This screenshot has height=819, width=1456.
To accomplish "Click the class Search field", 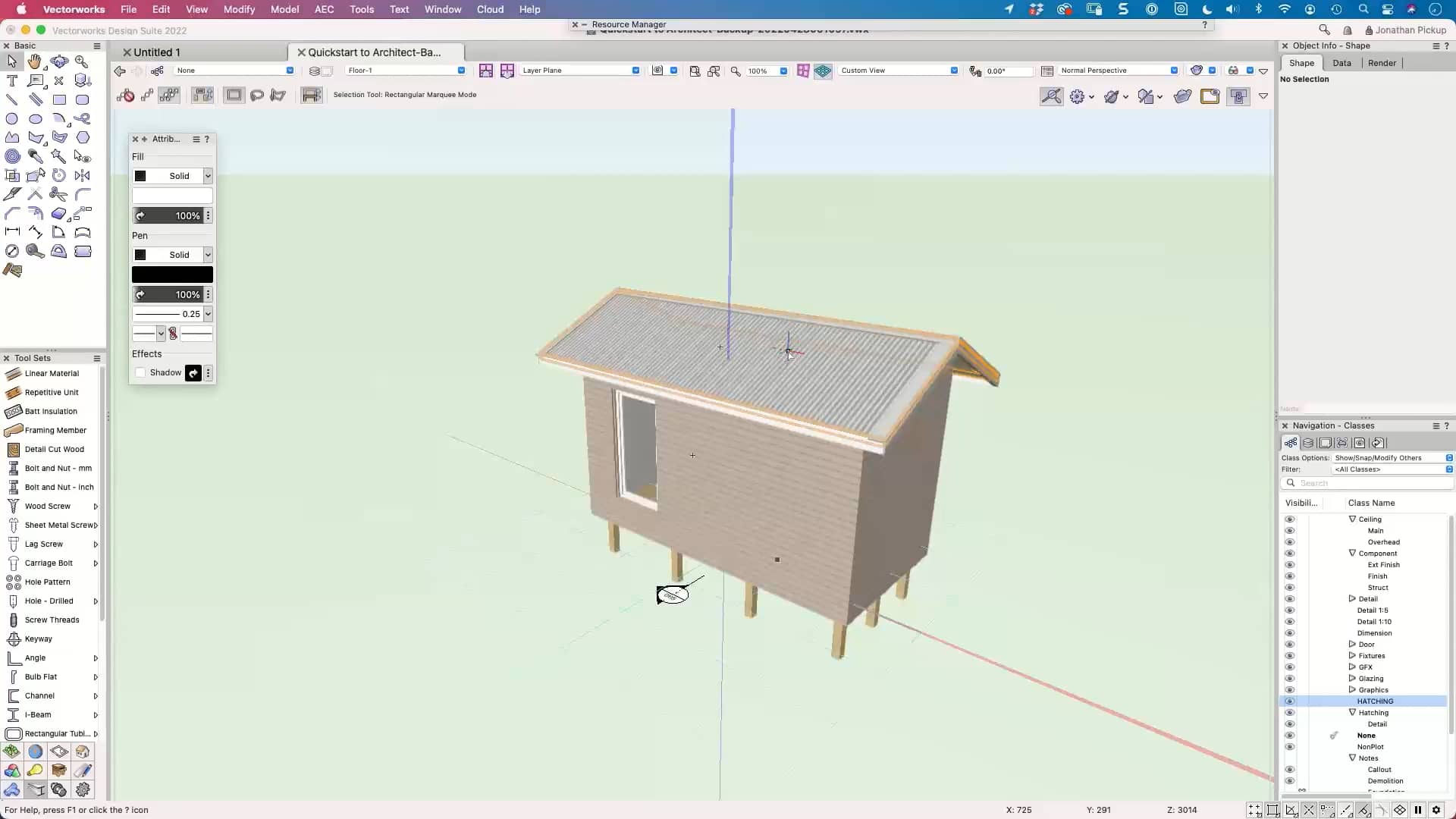I will pos(1373,483).
